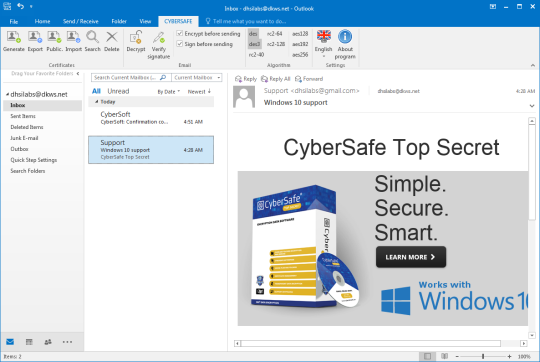Screen dimensions: 540x362
Task: Open About program info
Action: click(345, 45)
